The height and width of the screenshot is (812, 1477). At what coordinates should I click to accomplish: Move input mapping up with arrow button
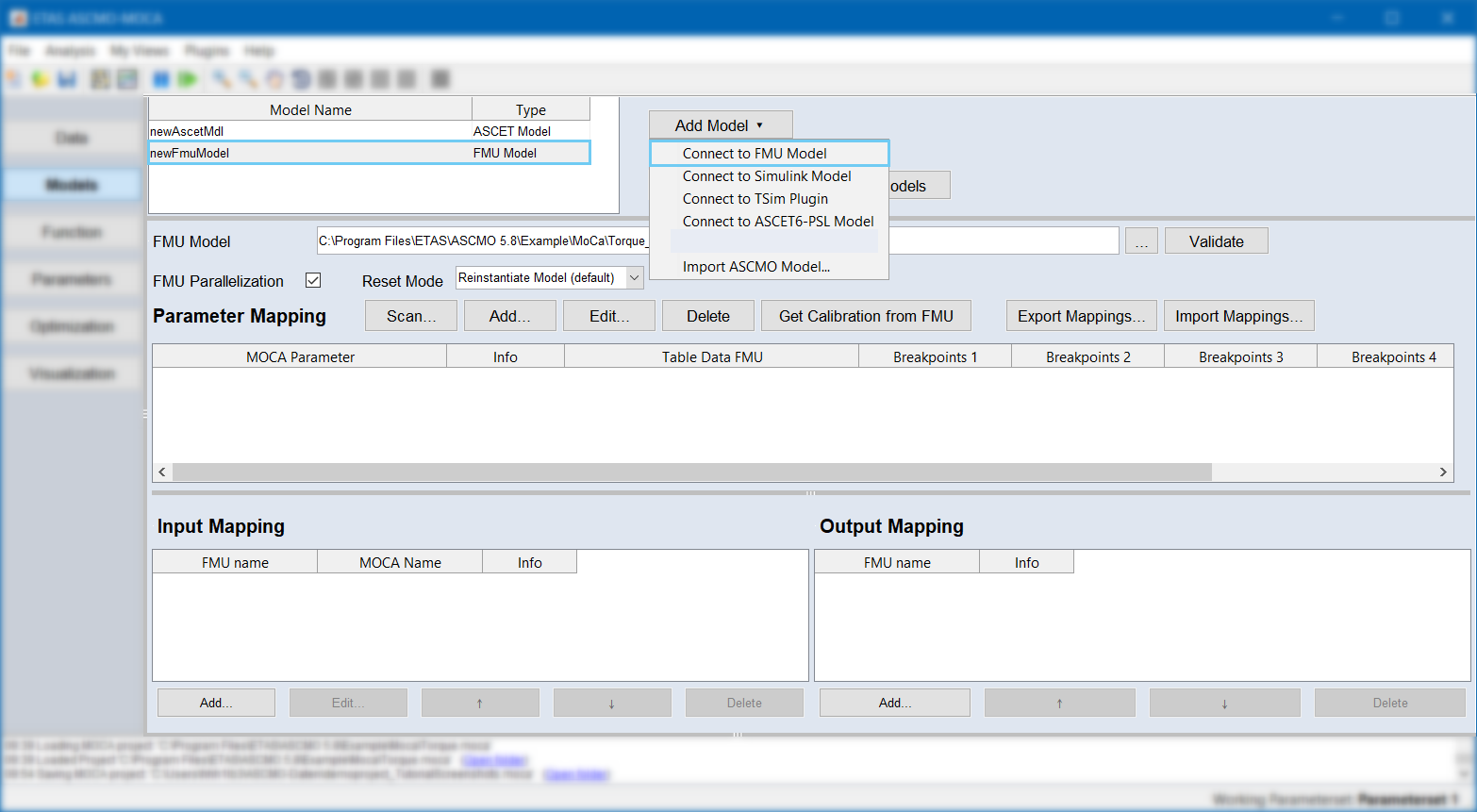(x=480, y=703)
